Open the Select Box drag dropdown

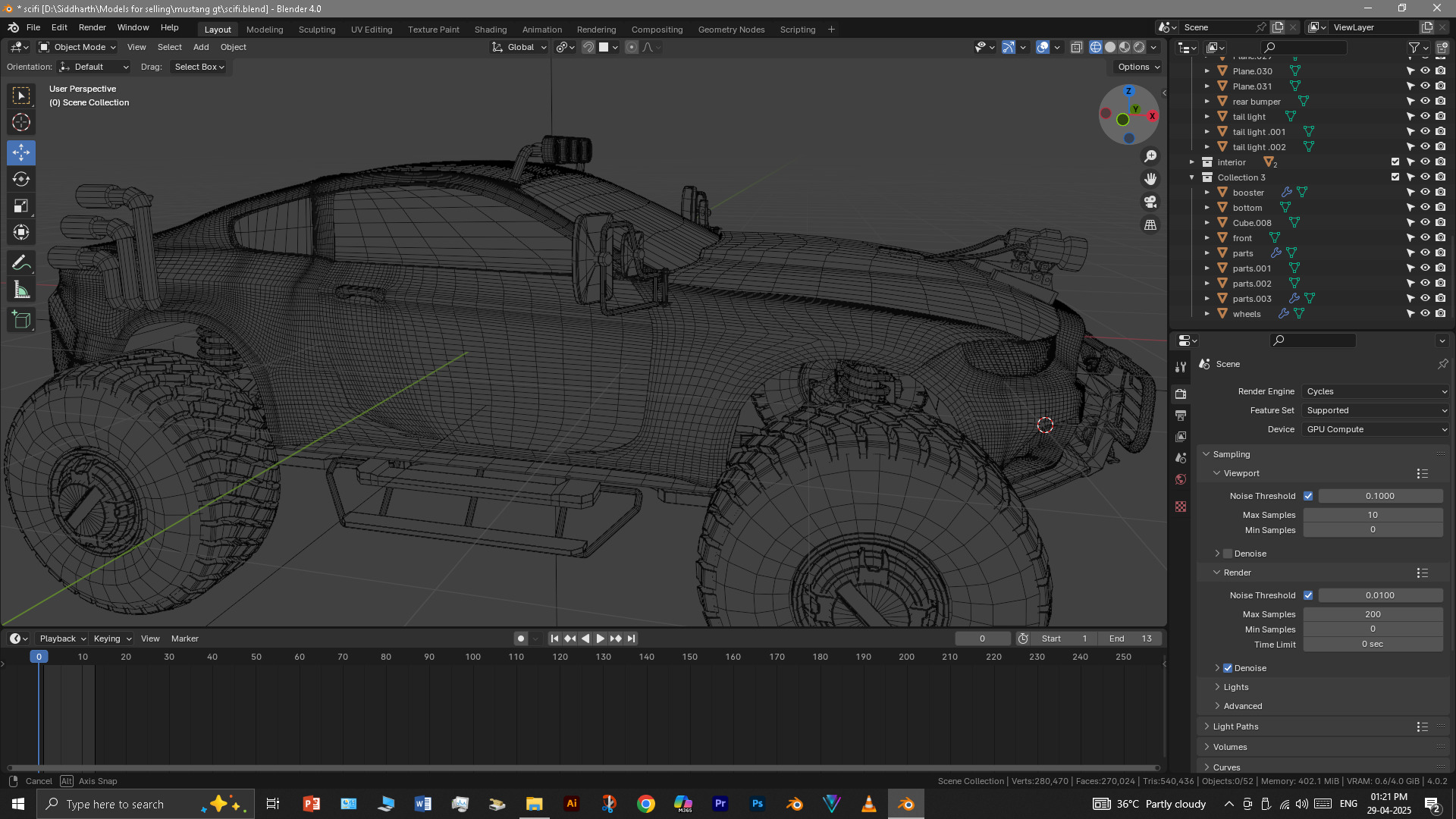(199, 67)
